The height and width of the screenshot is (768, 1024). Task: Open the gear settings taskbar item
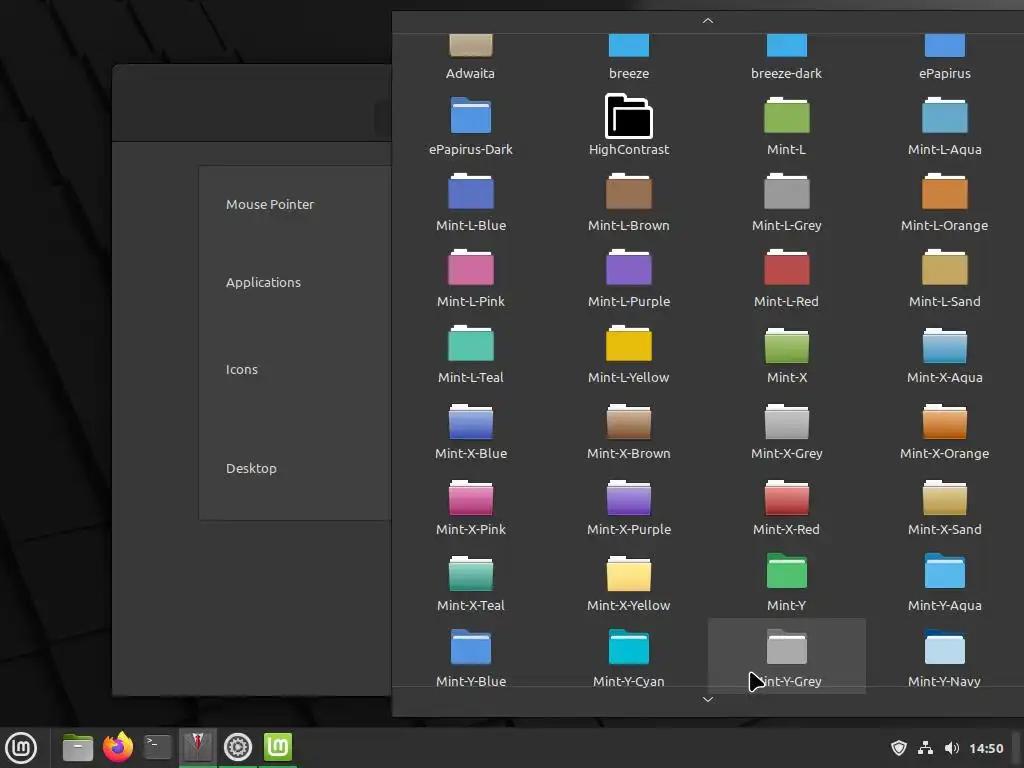coord(238,748)
